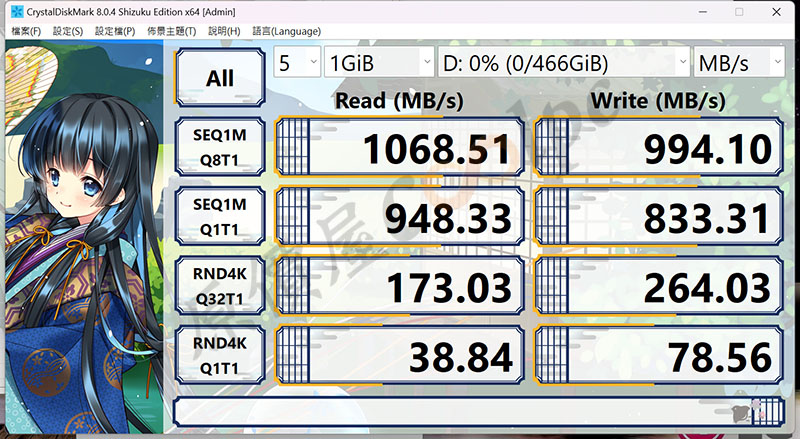Click the bottom comment text field
Viewport: 800px width, 439px height.
tap(479, 411)
